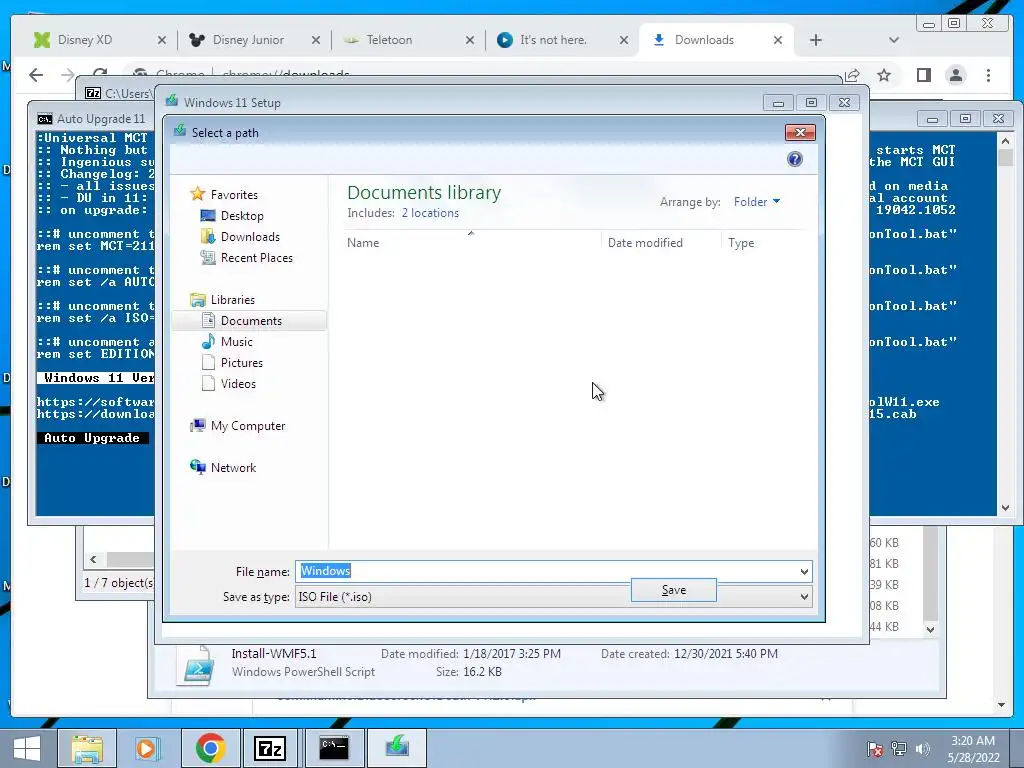The width and height of the screenshot is (1024, 768).
Task: Click scroll-left arrow in 7-Zip window
Action: click(x=93, y=560)
